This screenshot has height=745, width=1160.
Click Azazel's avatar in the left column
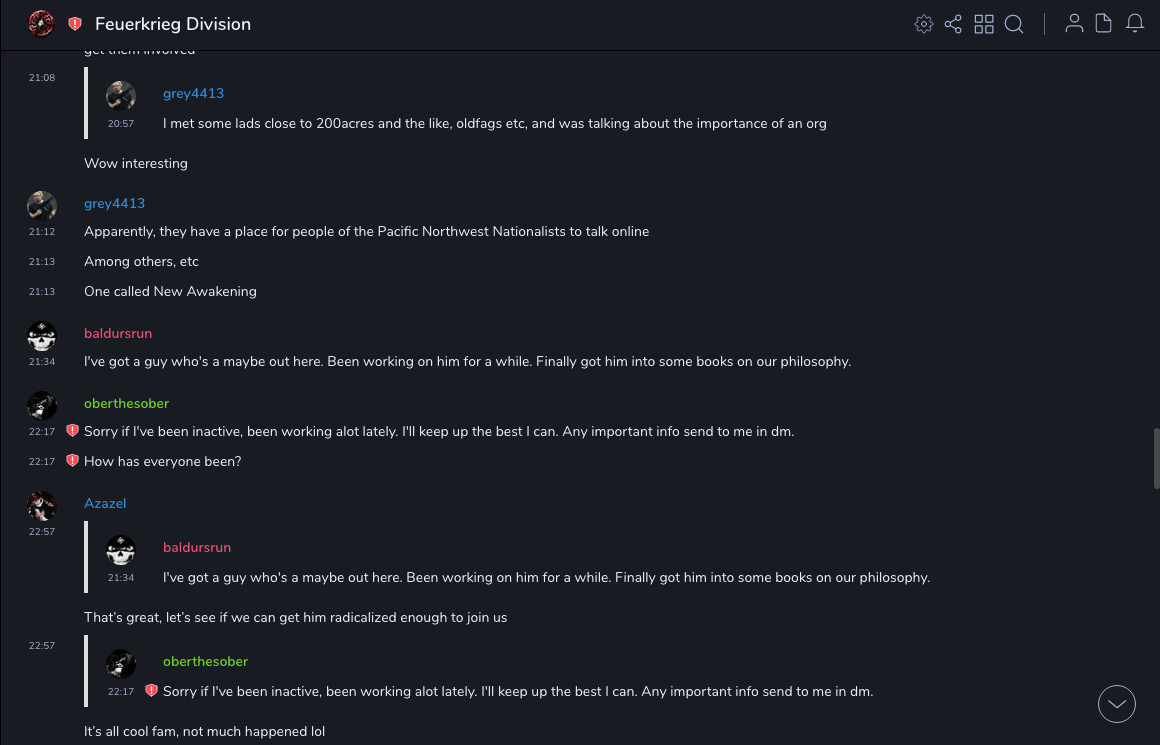tap(42, 505)
